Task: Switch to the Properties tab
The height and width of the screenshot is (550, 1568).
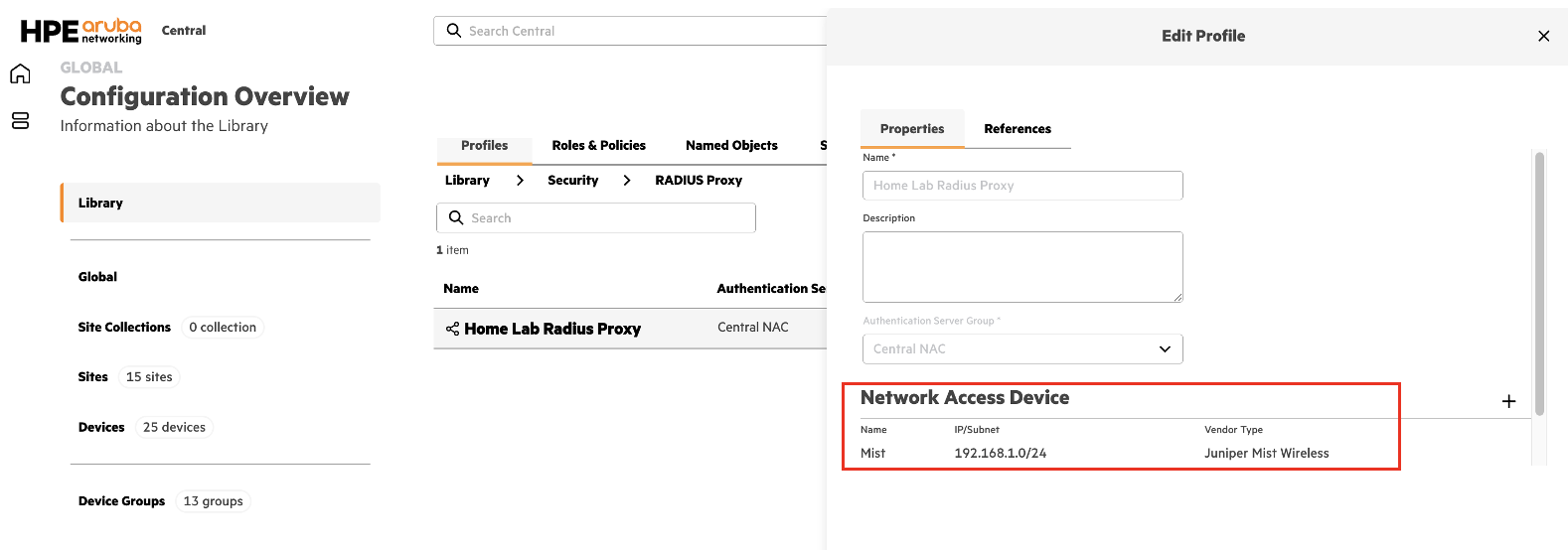Action: pyautogui.click(x=912, y=129)
